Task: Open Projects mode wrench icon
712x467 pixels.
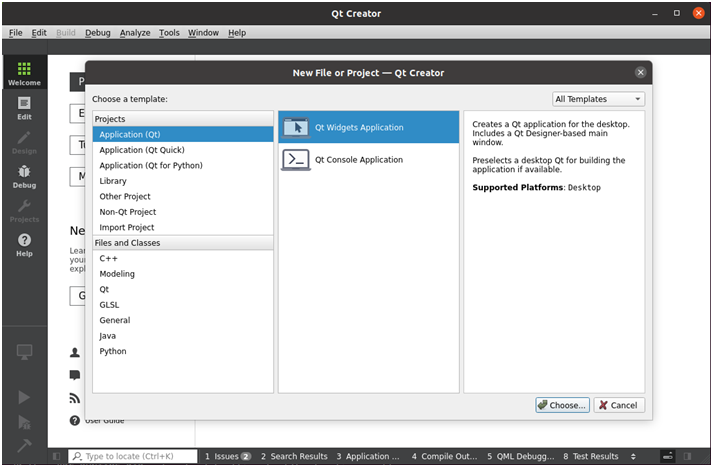Action: 24,206
